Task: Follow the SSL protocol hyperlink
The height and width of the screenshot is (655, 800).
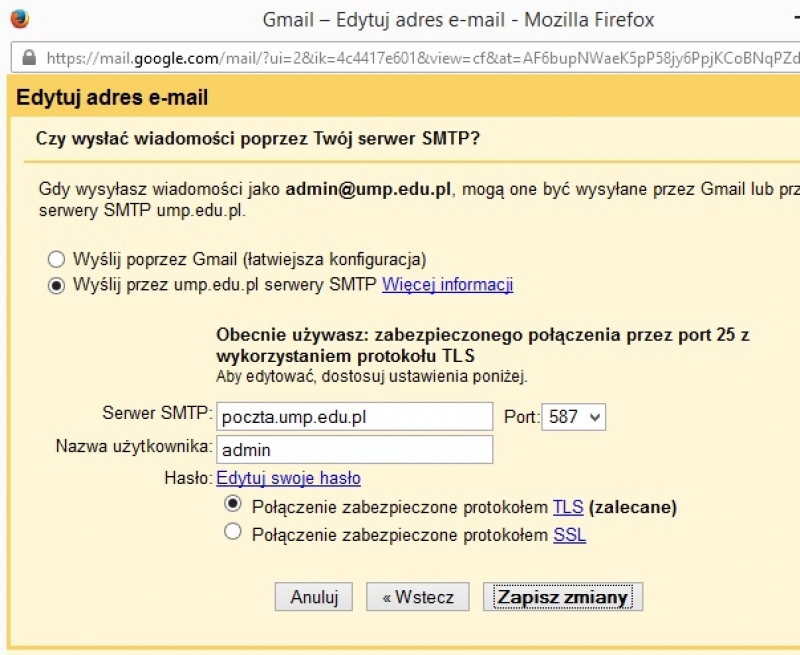Action: click(569, 535)
